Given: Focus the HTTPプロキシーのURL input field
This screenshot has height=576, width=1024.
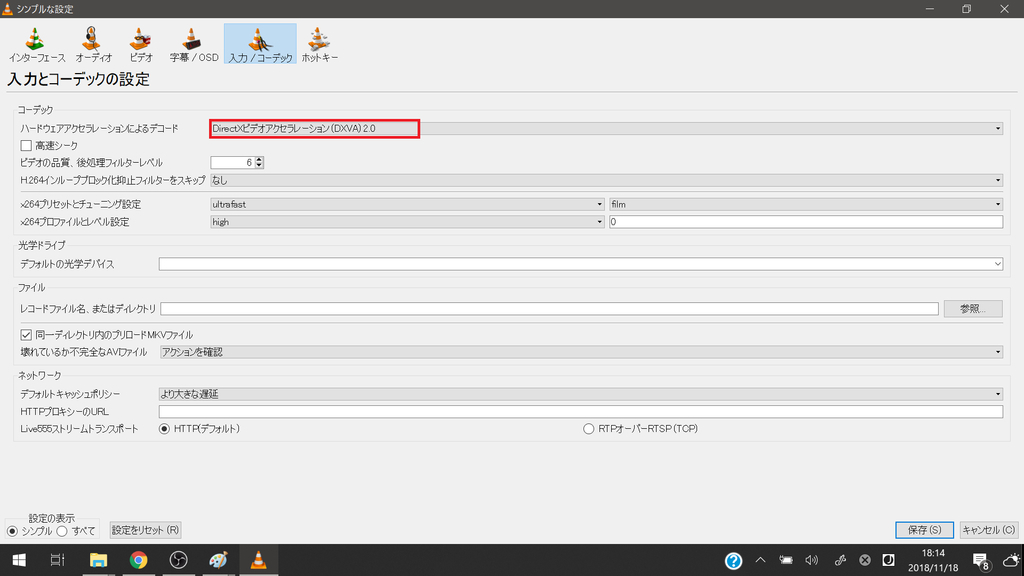Looking at the screenshot, I should click(x=581, y=411).
